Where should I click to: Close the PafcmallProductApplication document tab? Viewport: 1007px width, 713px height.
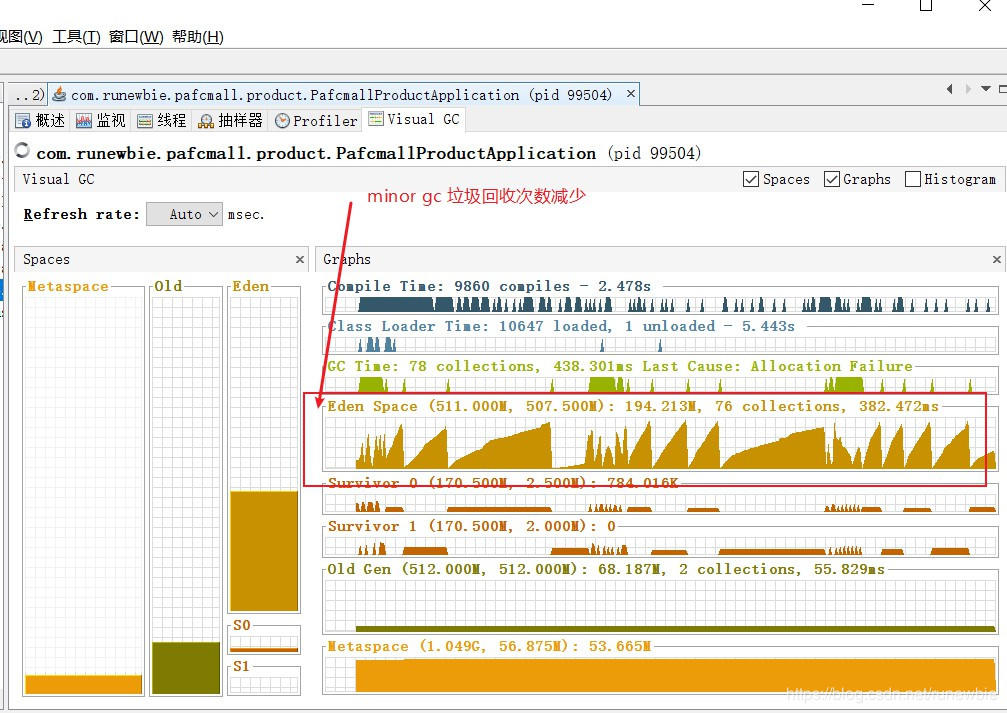click(x=631, y=94)
